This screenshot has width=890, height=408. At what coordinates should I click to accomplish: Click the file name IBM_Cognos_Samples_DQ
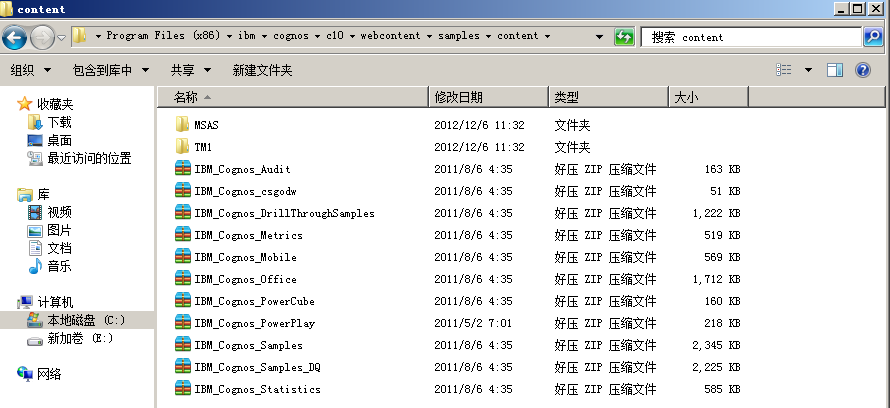(x=257, y=368)
